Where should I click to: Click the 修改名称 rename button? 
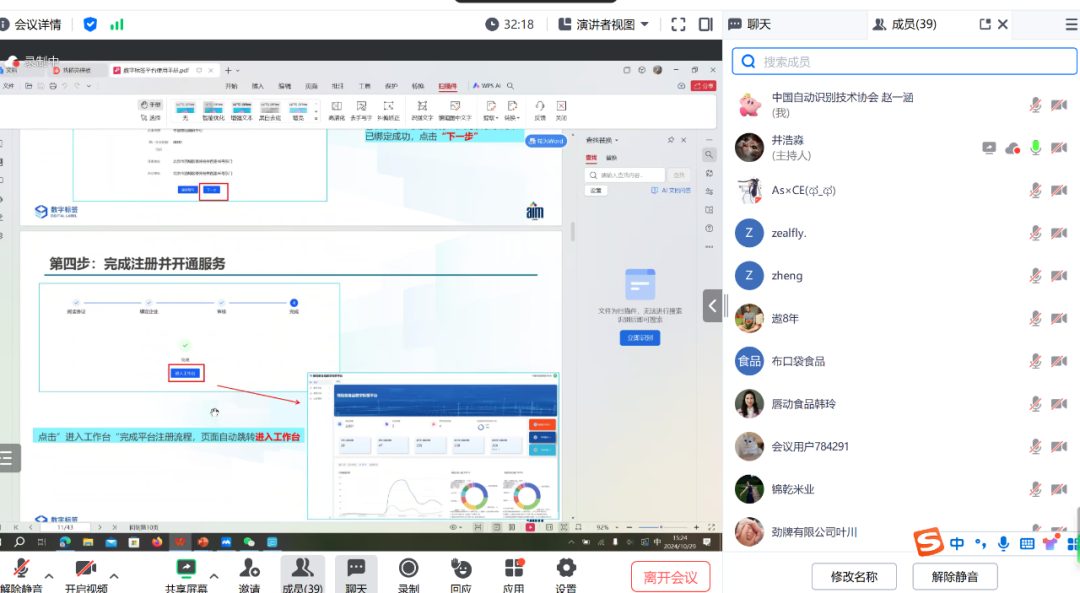coord(854,577)
